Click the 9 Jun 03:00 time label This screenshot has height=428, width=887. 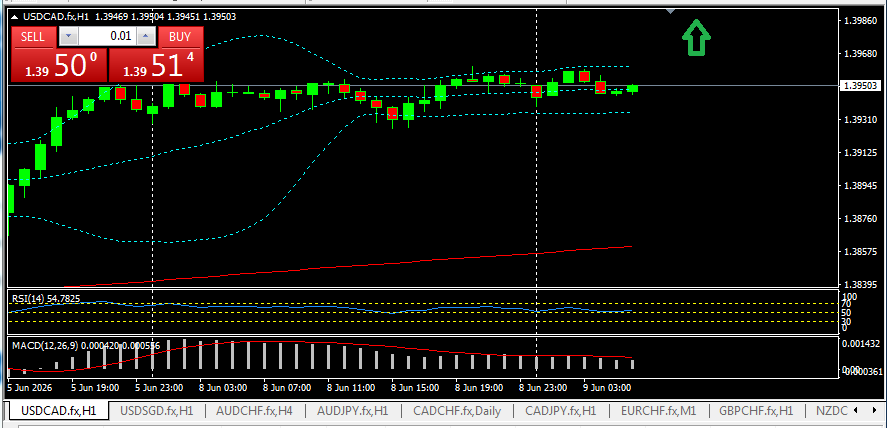[607, 388]
